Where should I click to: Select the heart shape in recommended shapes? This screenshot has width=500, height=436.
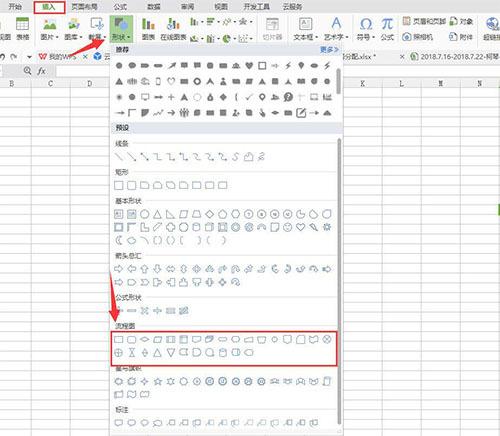(x=249, y=66)
